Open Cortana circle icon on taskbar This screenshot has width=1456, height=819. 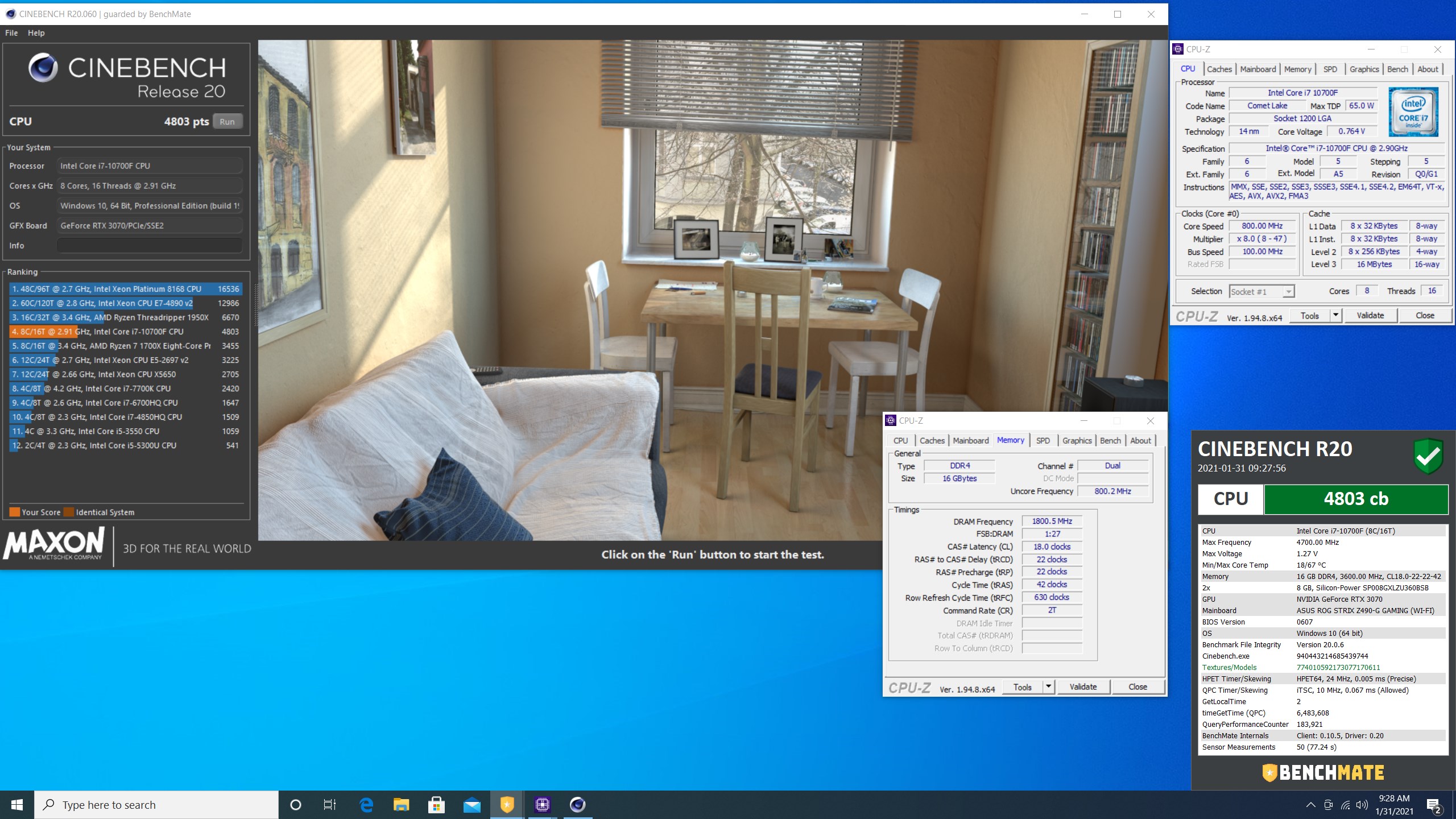click(x=296, y=805)
